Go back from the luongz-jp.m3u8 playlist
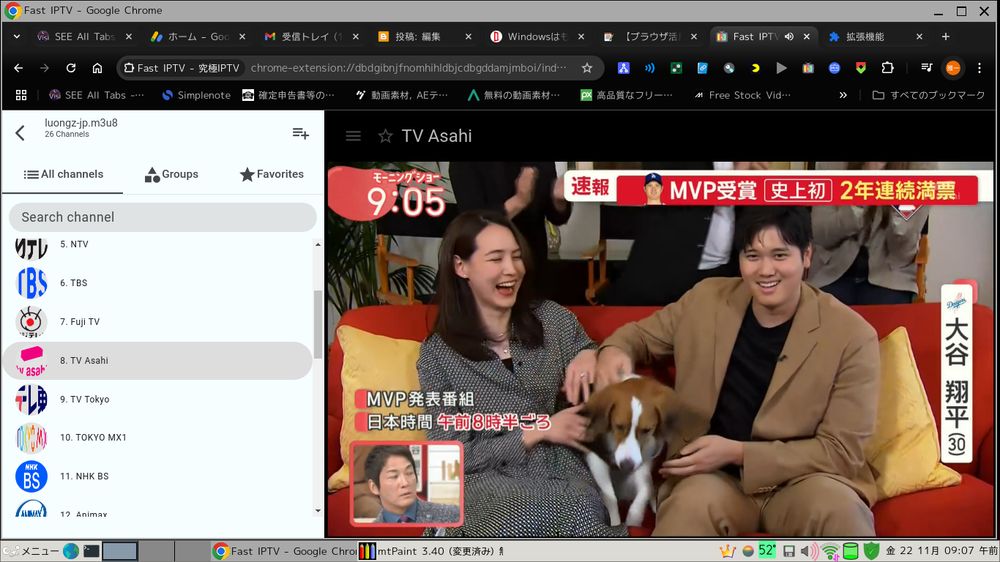Viewport: 1000px width, 562px height. (x=20, y=133)
